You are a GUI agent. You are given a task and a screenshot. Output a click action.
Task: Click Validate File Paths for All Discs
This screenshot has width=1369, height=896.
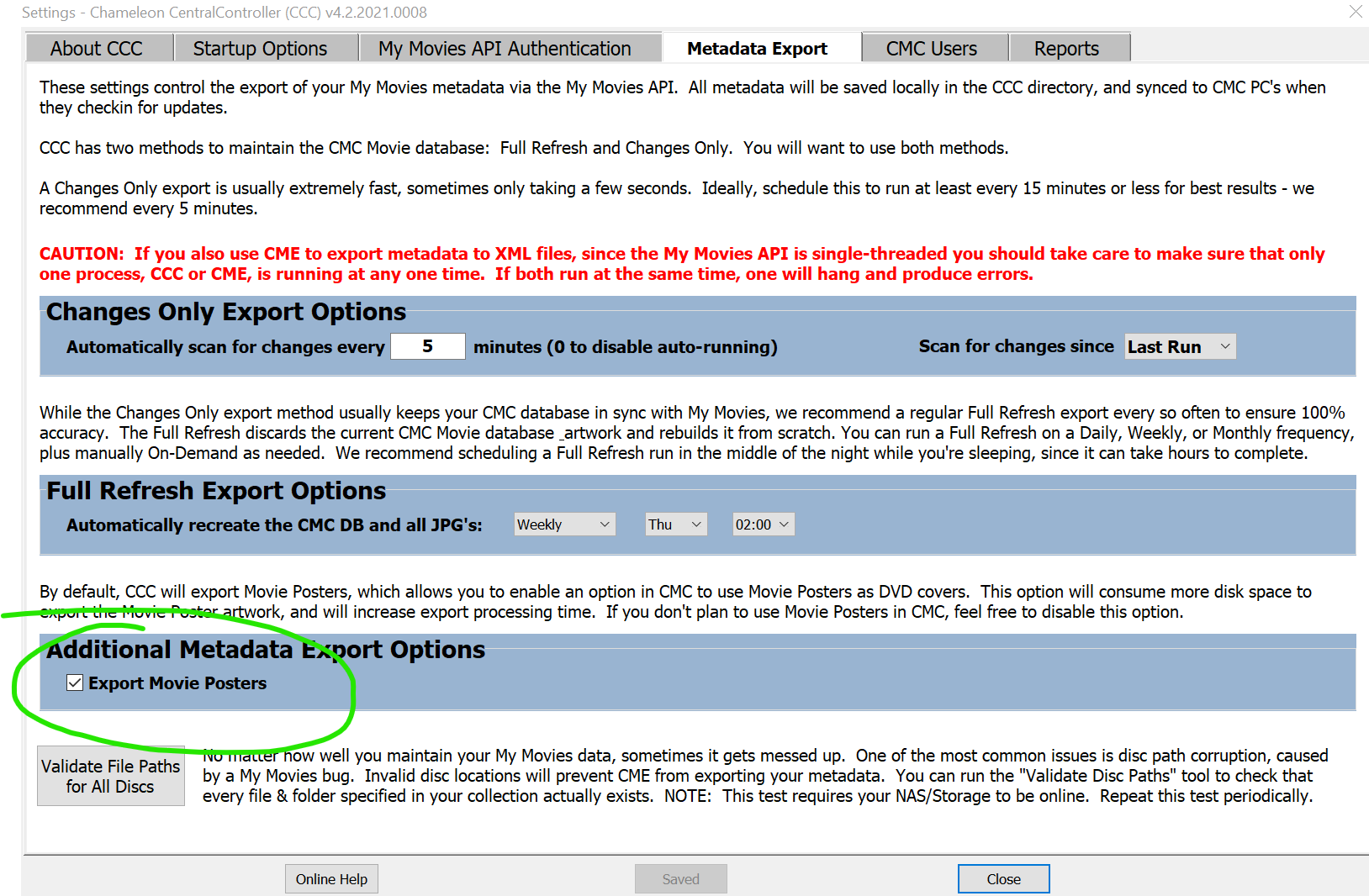111,776
